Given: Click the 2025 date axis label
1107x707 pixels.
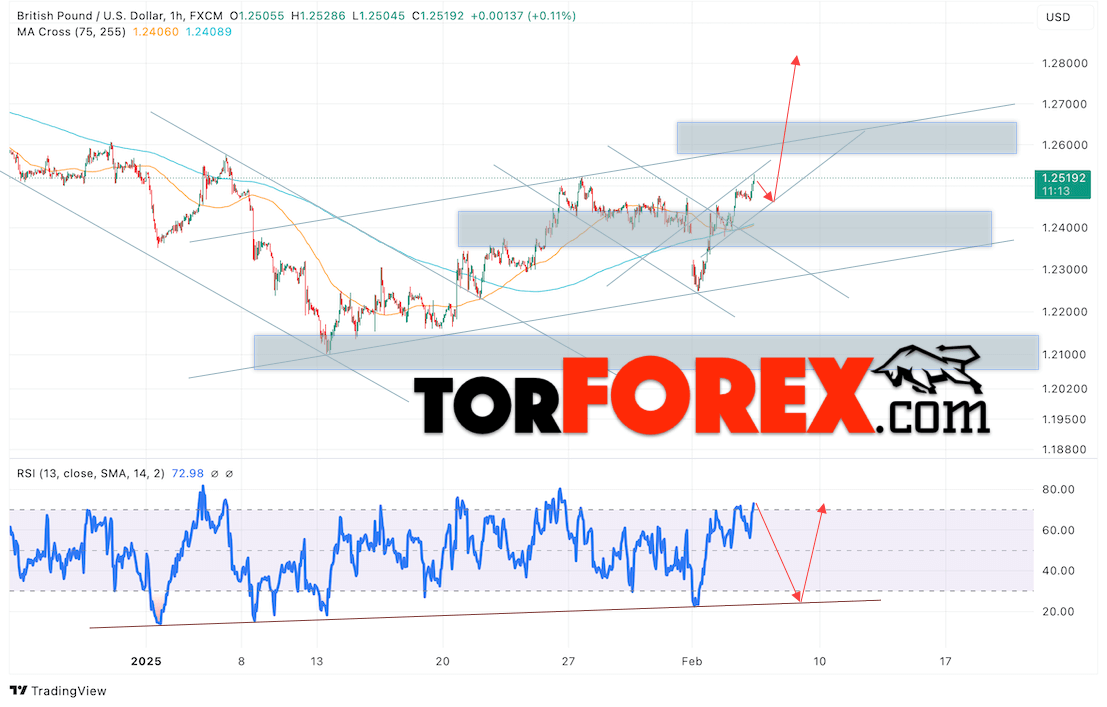Looking at the screenshot, I should (146, 661).
